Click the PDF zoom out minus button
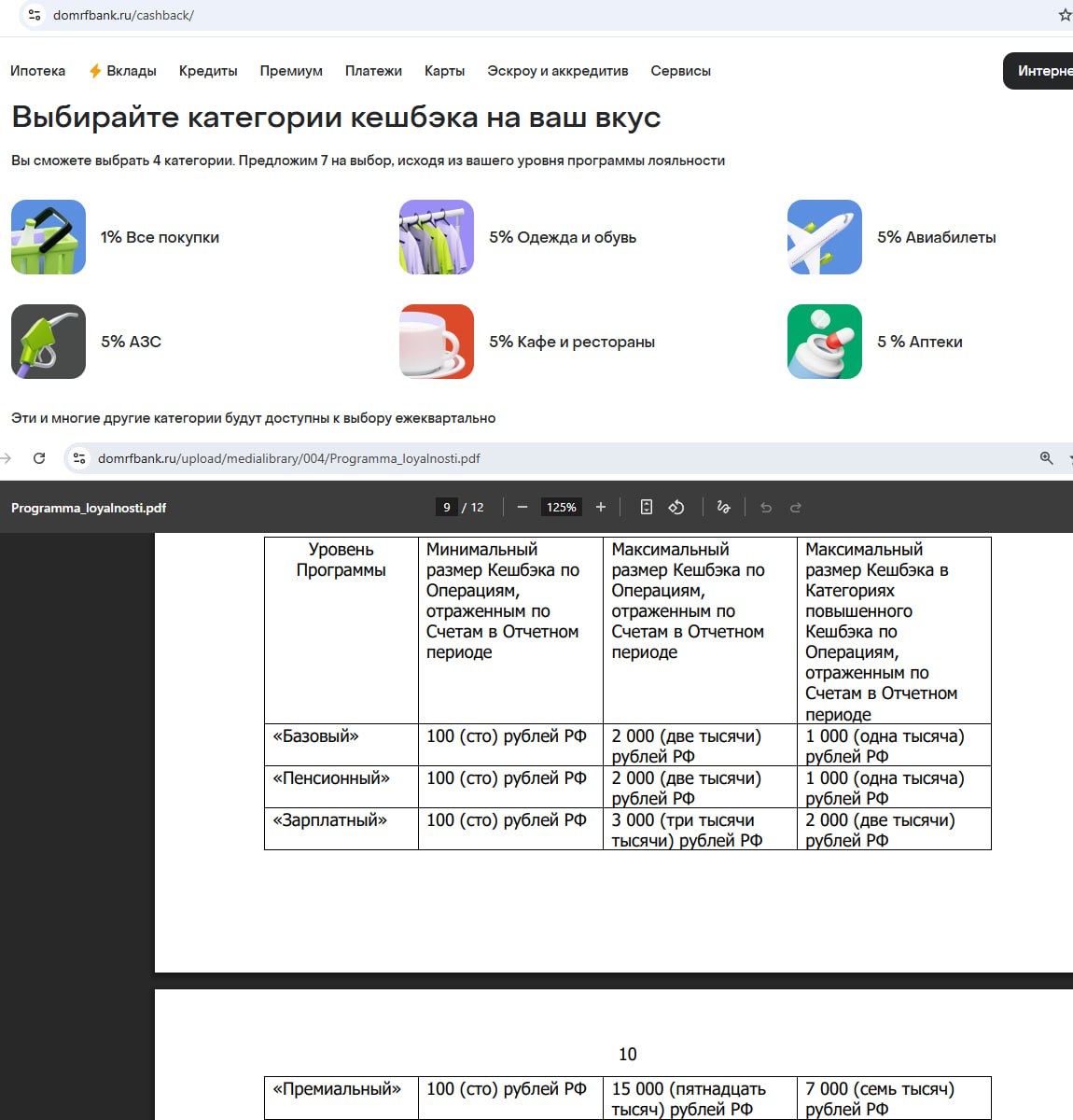1073x1120 pixels. tap(523, 507)
